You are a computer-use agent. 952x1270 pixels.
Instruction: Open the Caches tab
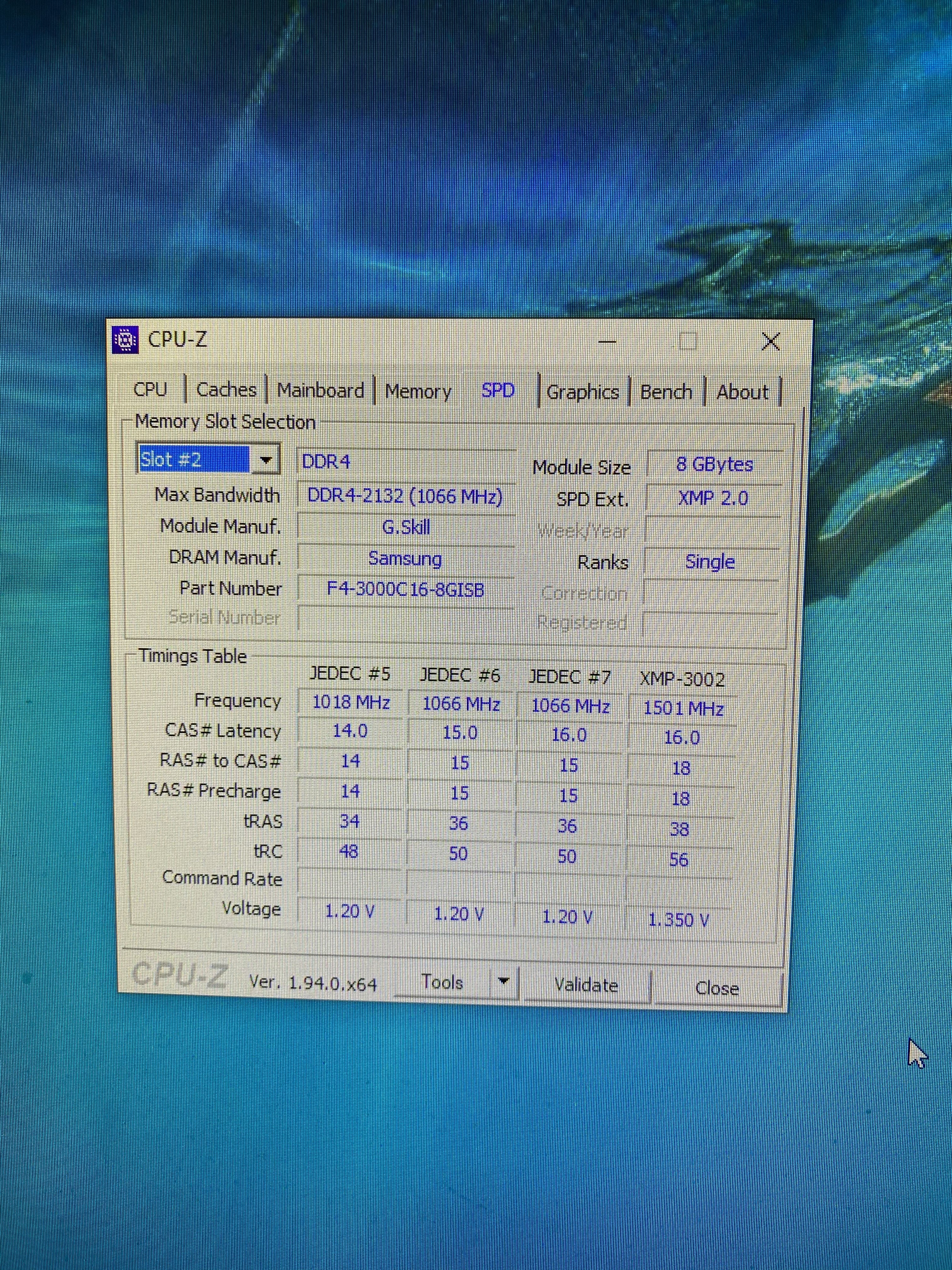click(x=226, y=390)
